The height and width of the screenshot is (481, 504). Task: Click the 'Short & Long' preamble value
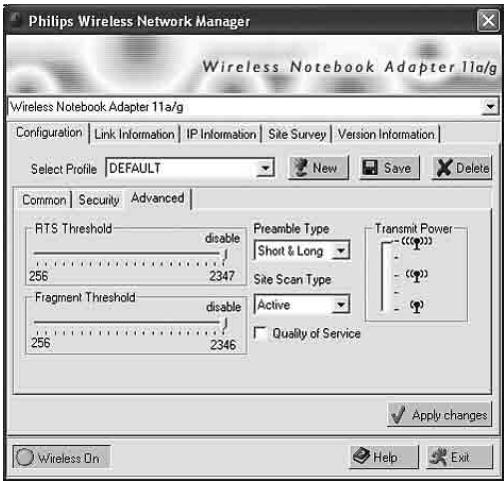(290, 251)
